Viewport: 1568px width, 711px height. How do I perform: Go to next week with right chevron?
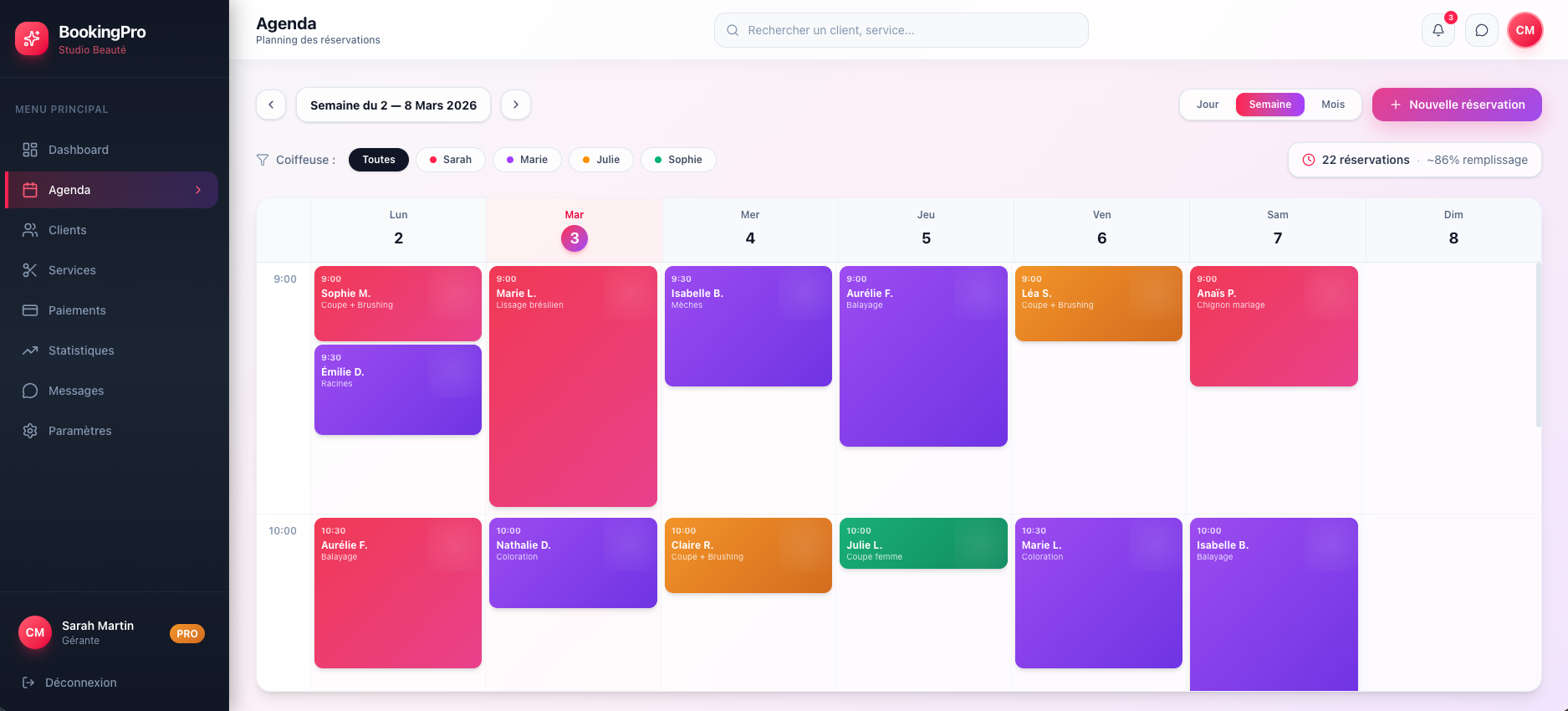click(x=516, y=105)
